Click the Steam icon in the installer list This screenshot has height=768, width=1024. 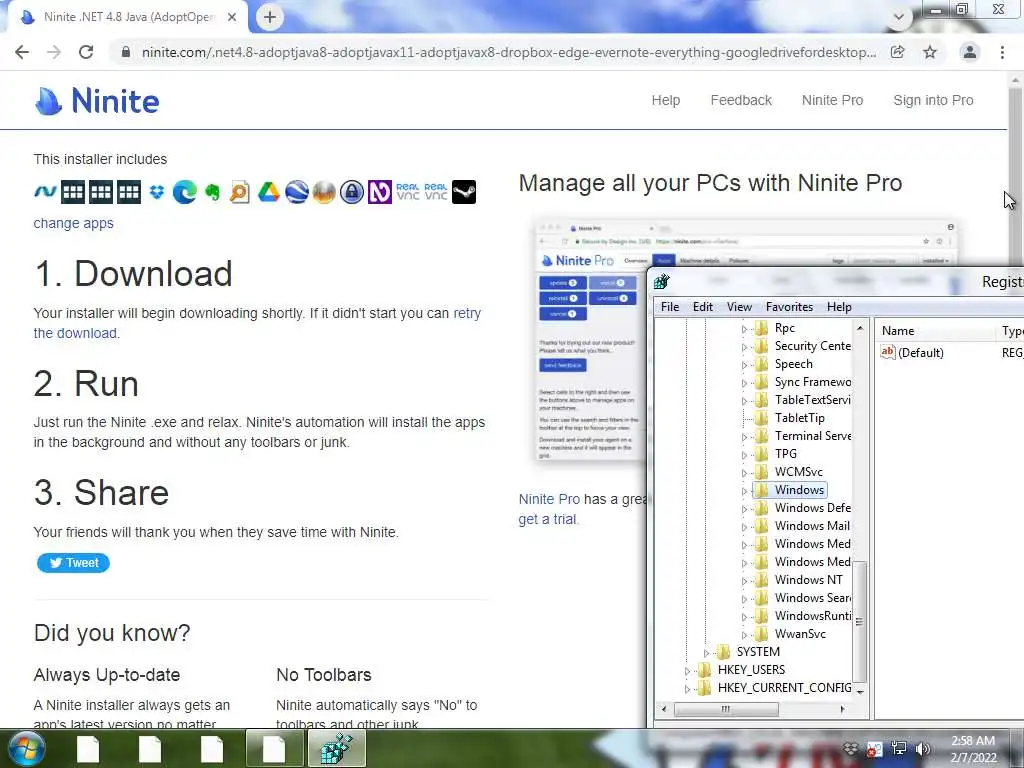[x=464, y=192]
